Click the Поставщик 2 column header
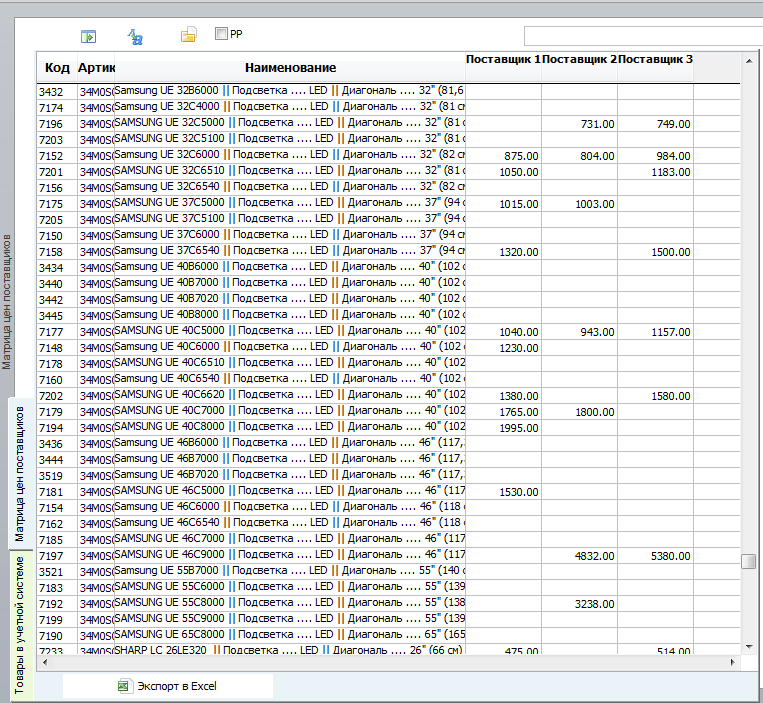 tap(579, 59)
